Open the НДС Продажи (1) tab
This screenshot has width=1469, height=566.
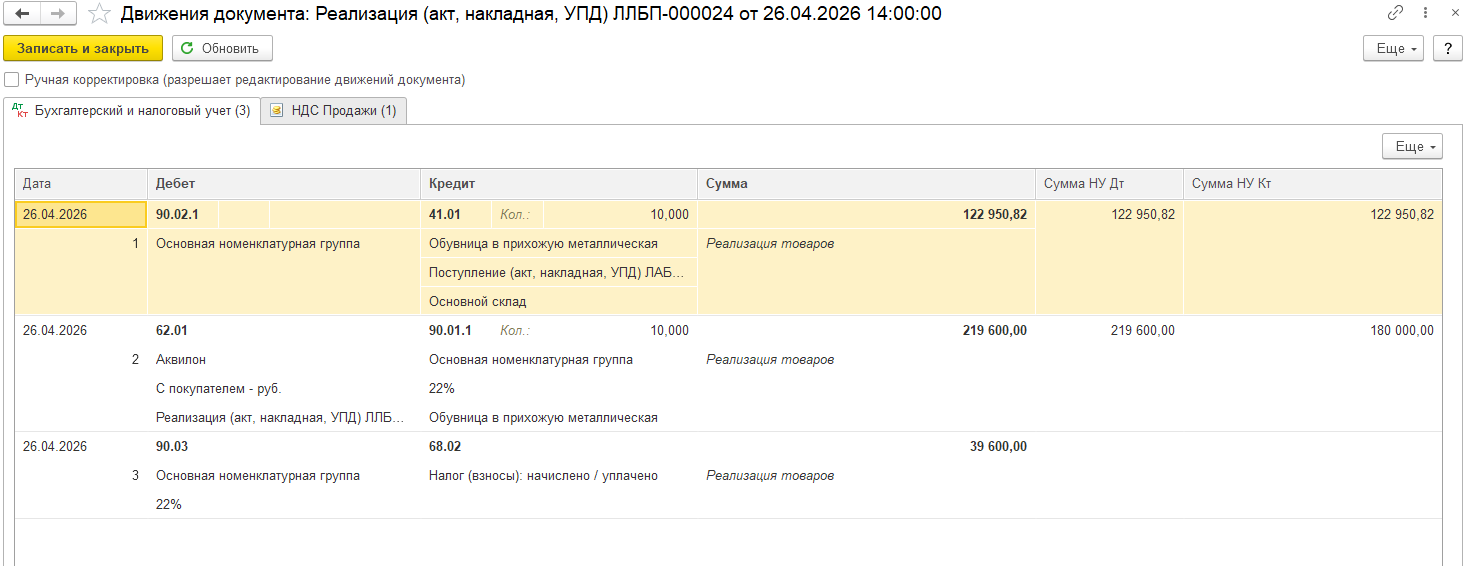click(x=334, y=111)
